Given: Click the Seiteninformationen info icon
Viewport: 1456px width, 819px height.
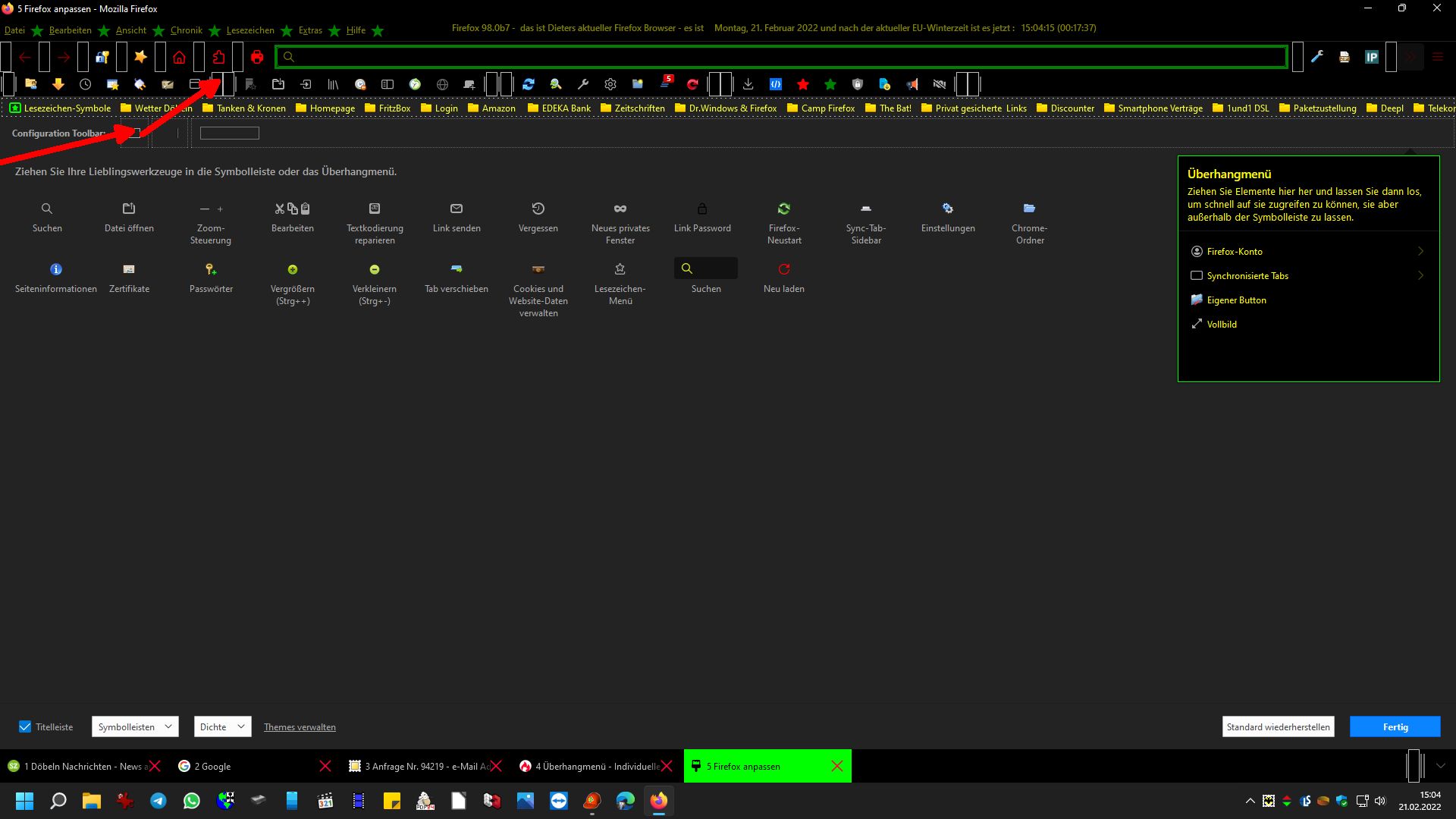Looking at the screenshot, I should 56,269.
